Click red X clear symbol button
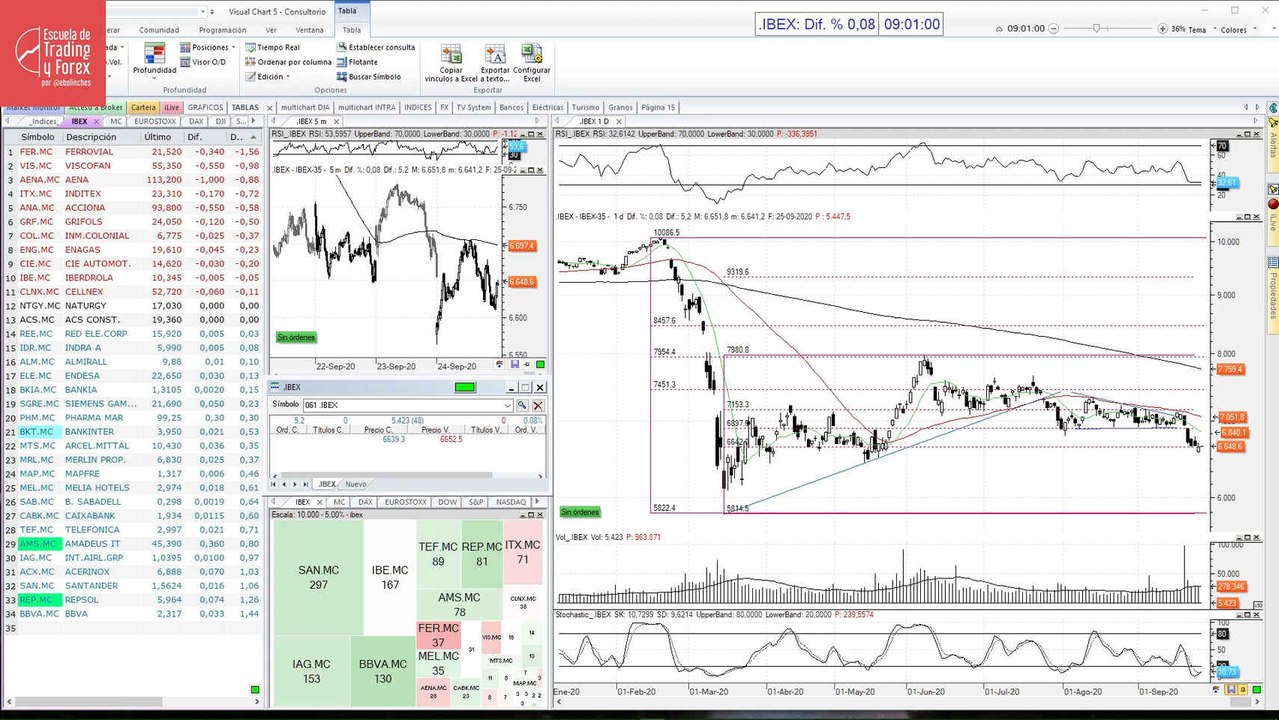The width and height of the screenshot is (1279, 720). point(537,405)
